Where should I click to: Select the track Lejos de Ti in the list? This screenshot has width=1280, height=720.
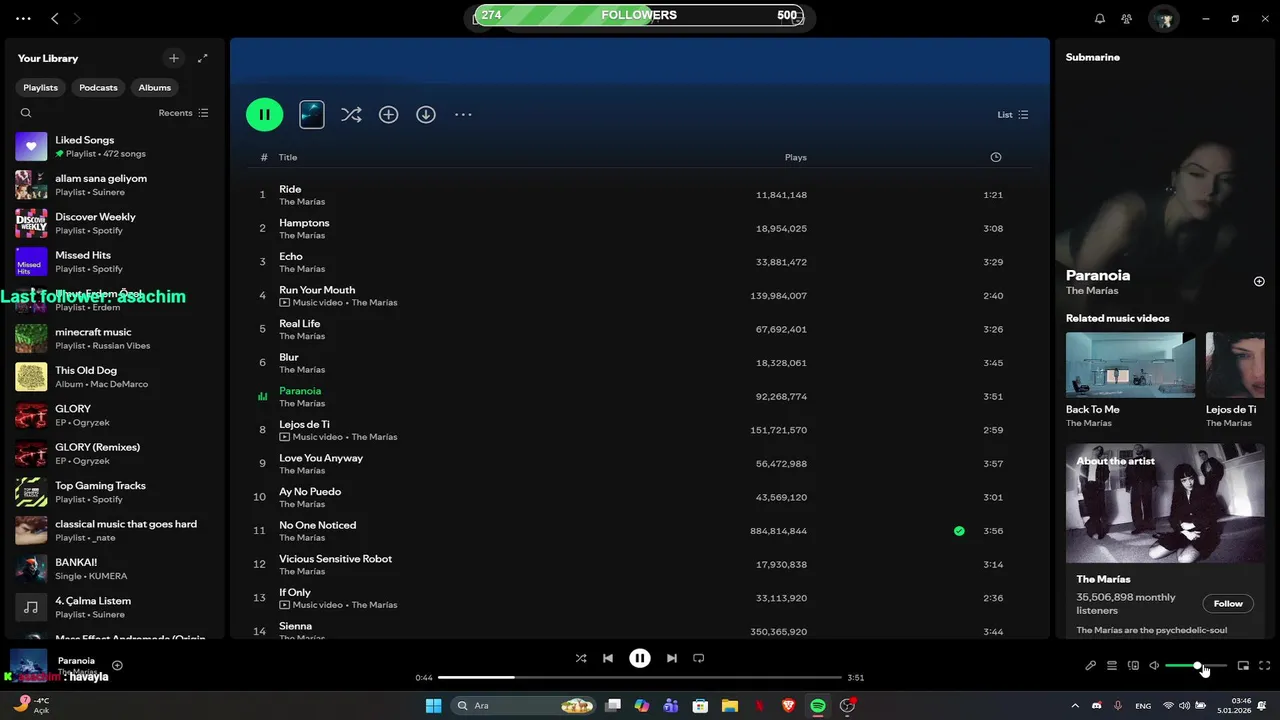click(x=640, y=430)
